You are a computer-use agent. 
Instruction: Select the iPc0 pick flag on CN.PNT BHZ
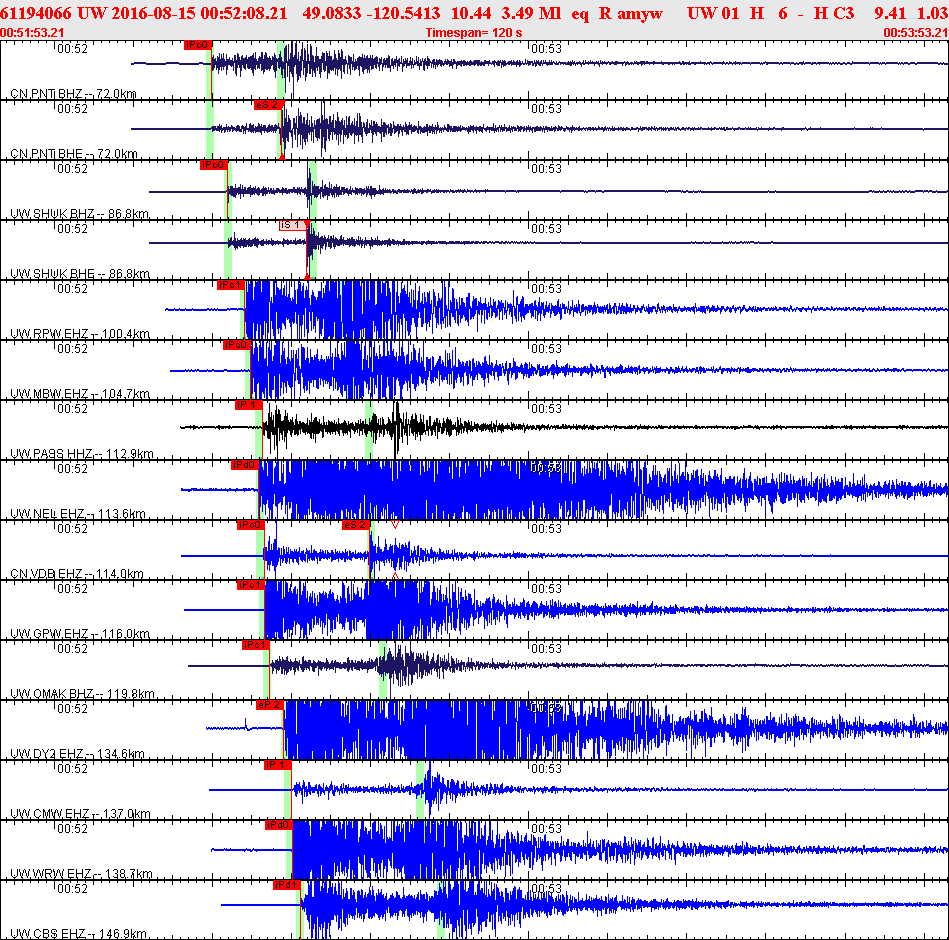pyautogui.click(x=197, y=45)
